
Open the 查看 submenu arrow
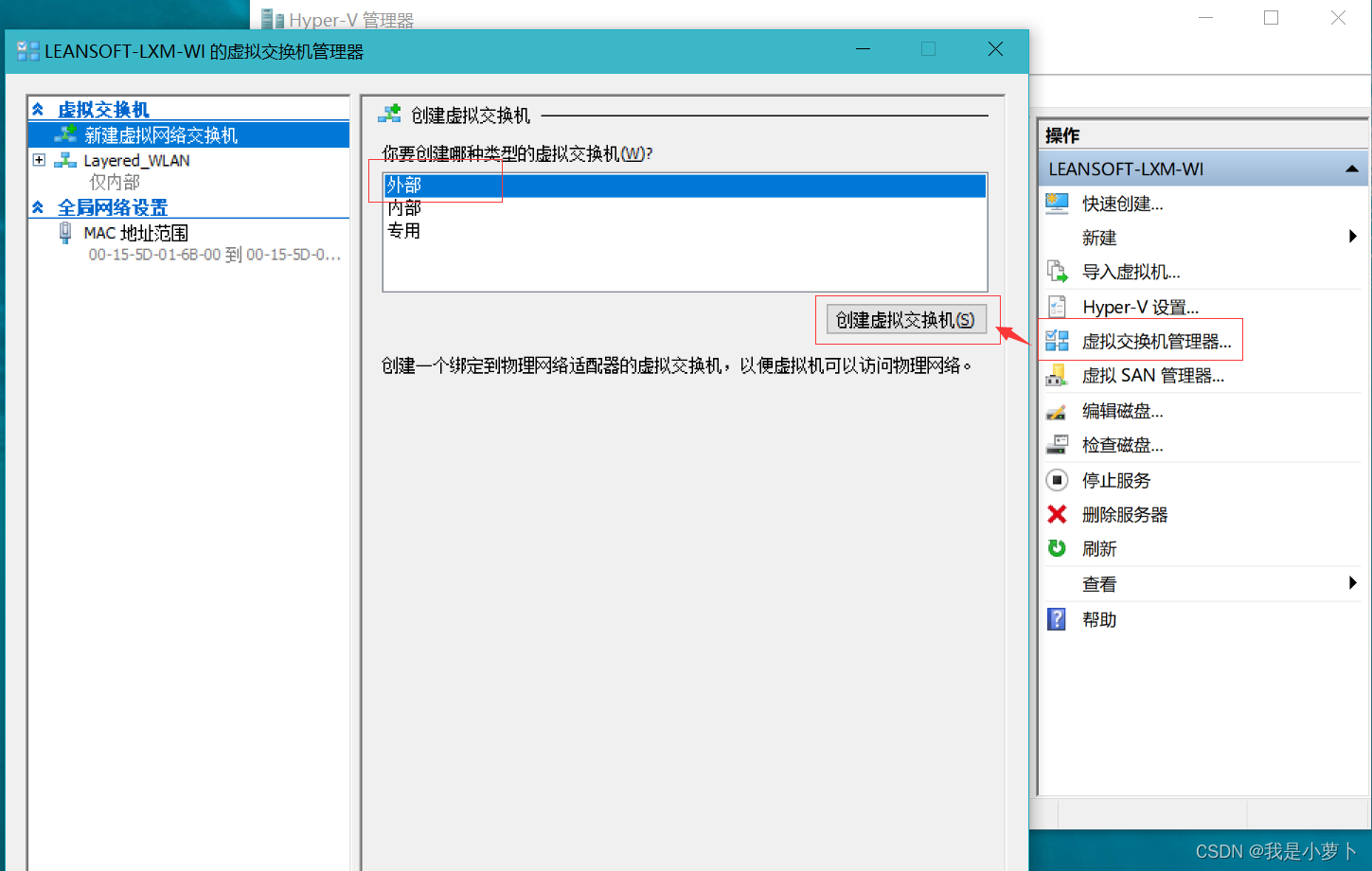point(1353,583)
